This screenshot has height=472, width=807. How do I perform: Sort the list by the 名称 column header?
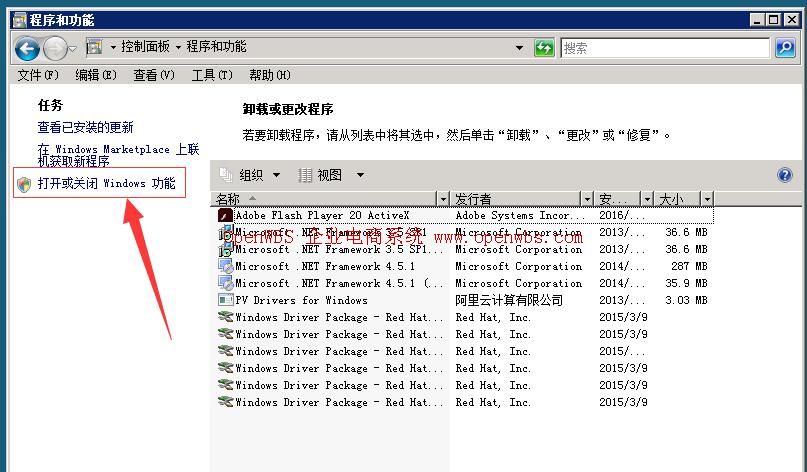320,199
